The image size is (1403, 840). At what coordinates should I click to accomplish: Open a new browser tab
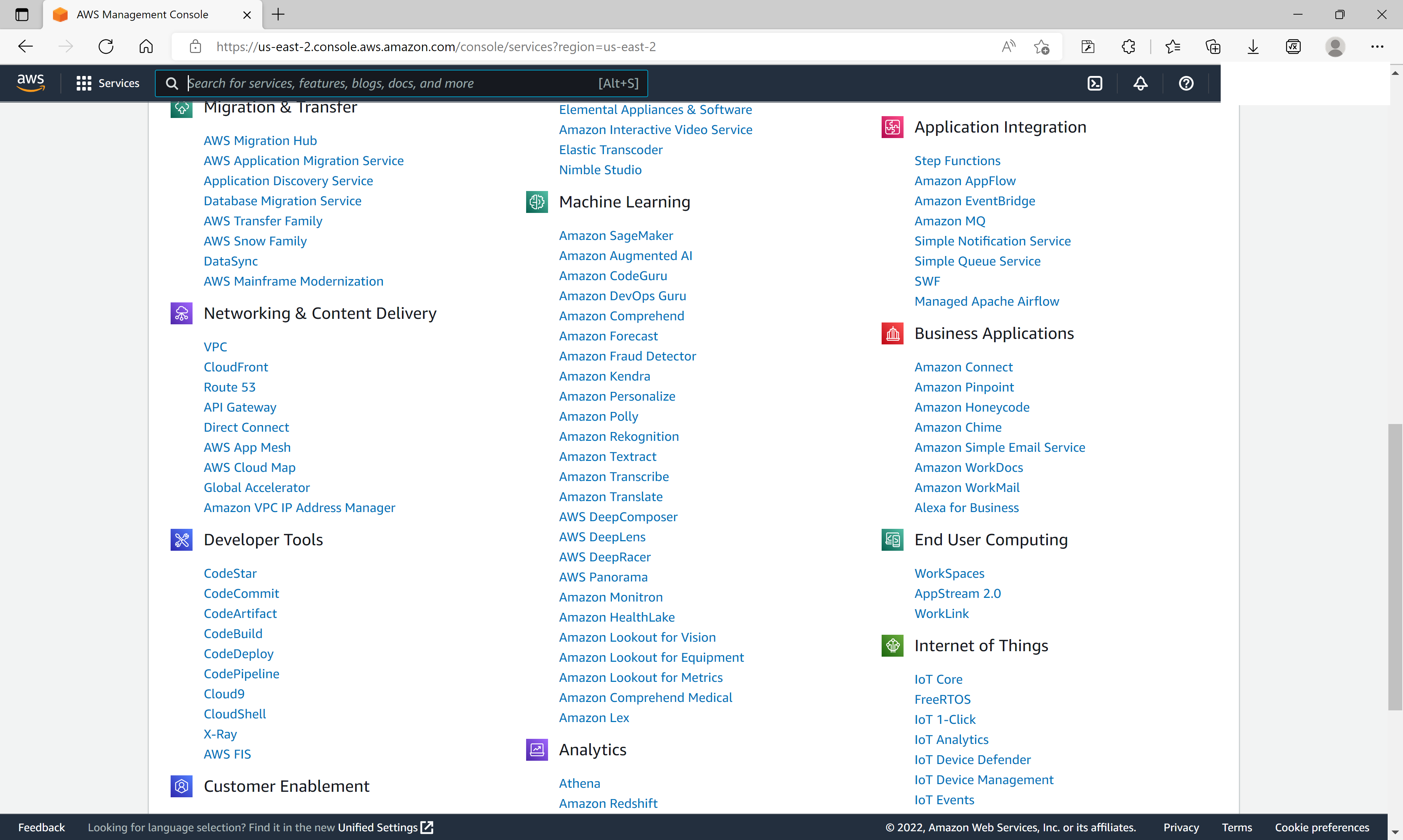[278, 15]
